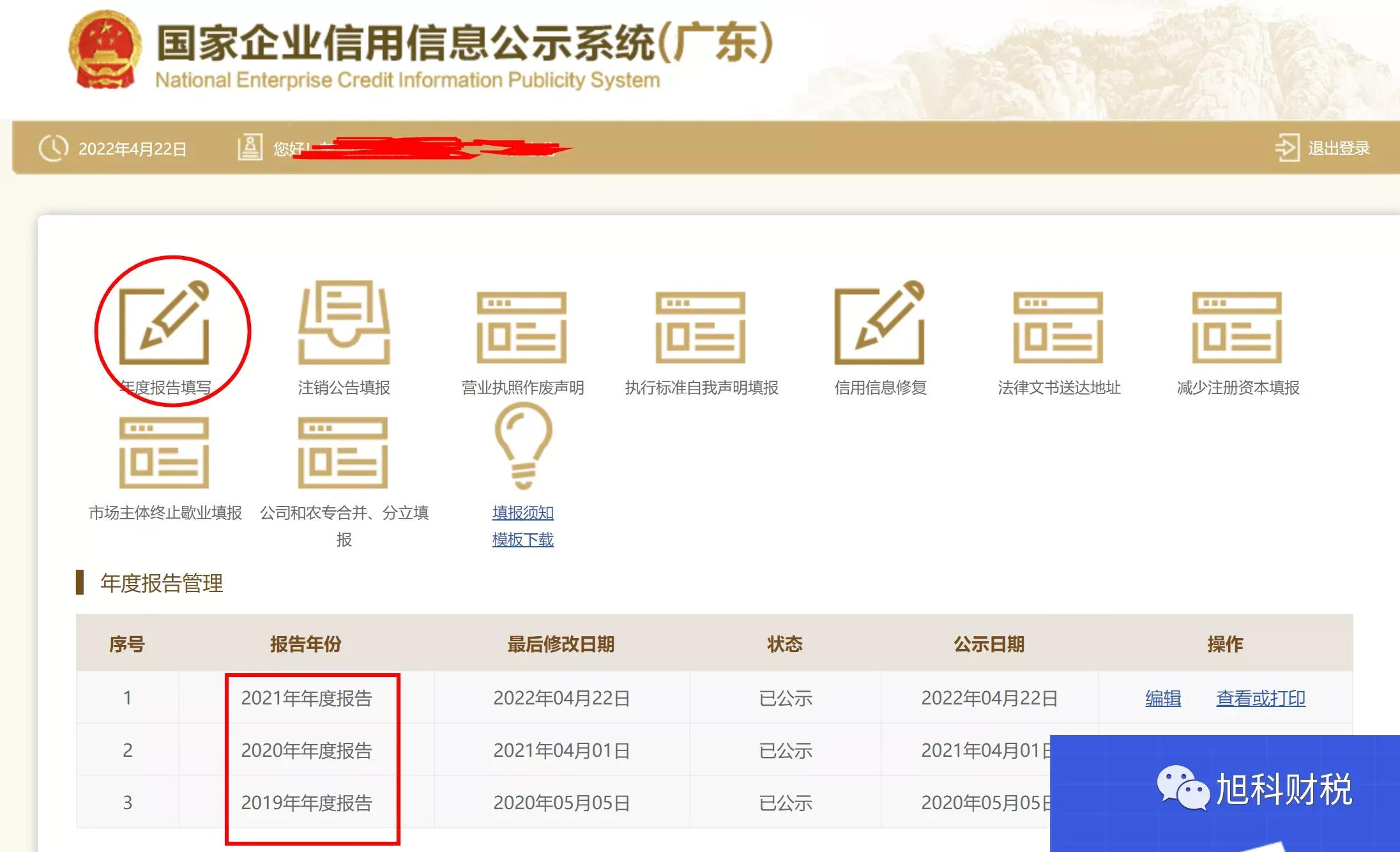Click the clock icon beside the date
Viewport: 1400px width, 852px height.
[x=54, y=148]
